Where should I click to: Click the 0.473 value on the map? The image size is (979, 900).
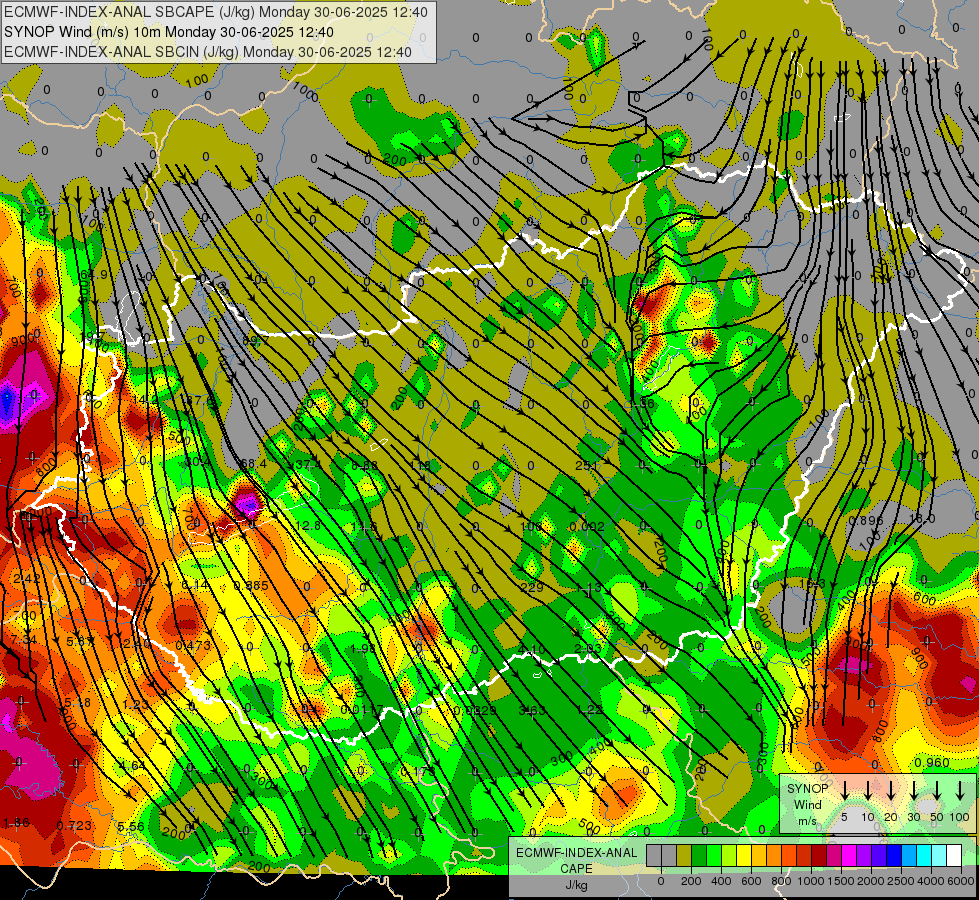pos(193,645)
